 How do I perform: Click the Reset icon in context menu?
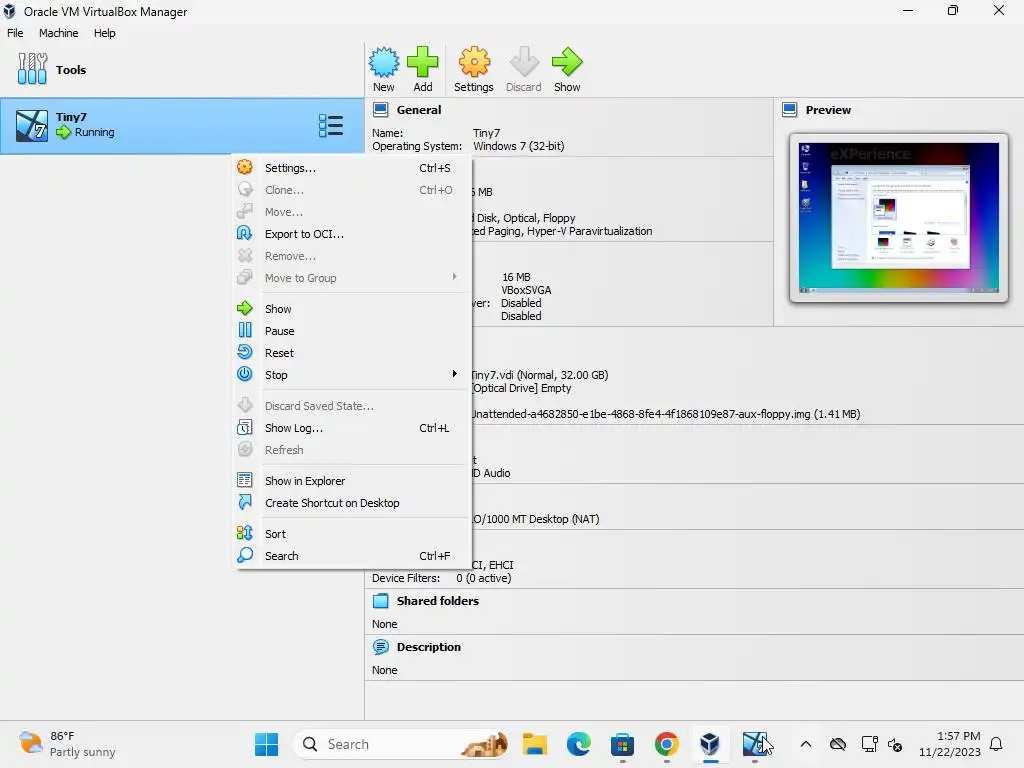coord(245,352)
